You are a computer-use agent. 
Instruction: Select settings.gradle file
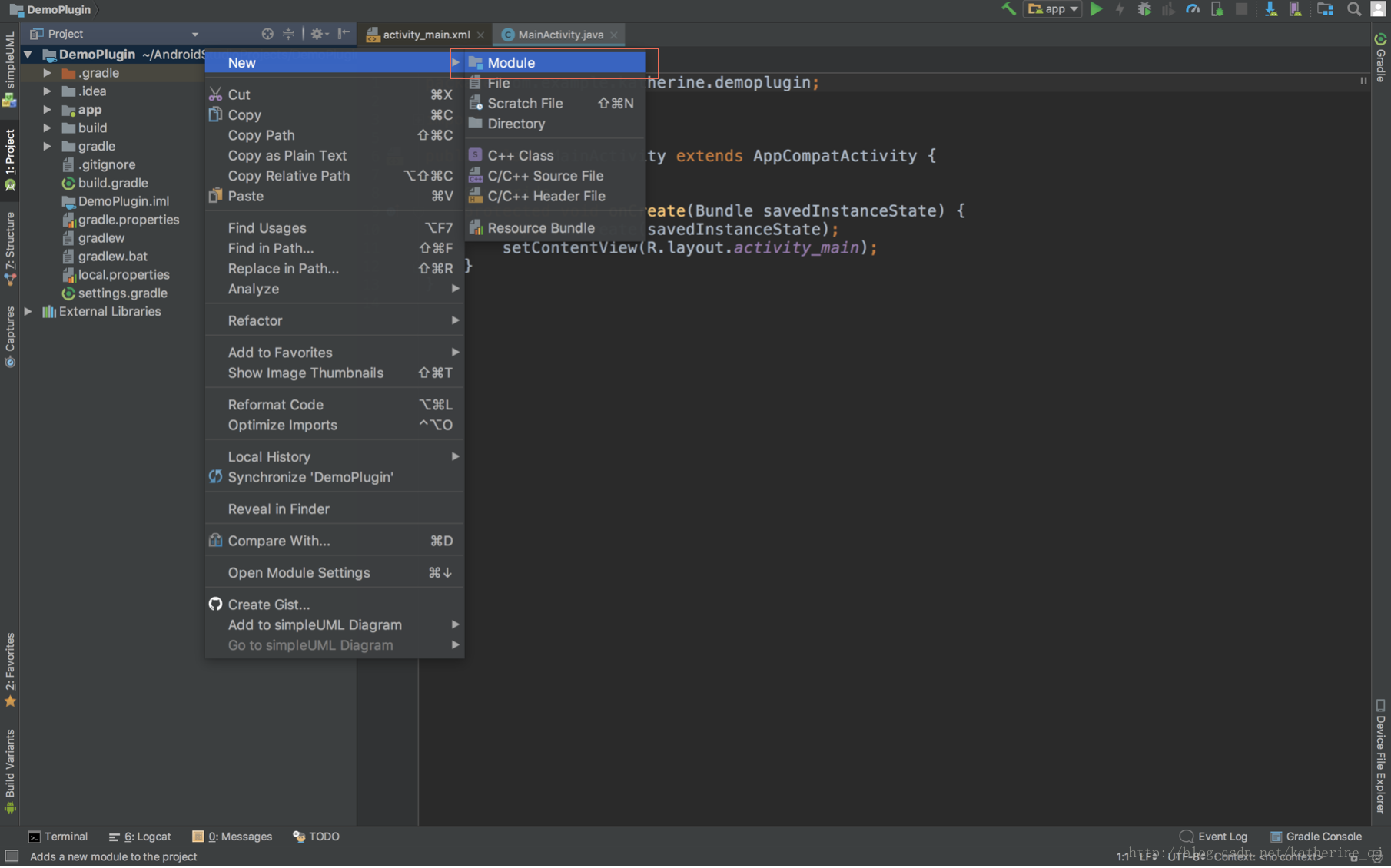[x=122, y=293]
